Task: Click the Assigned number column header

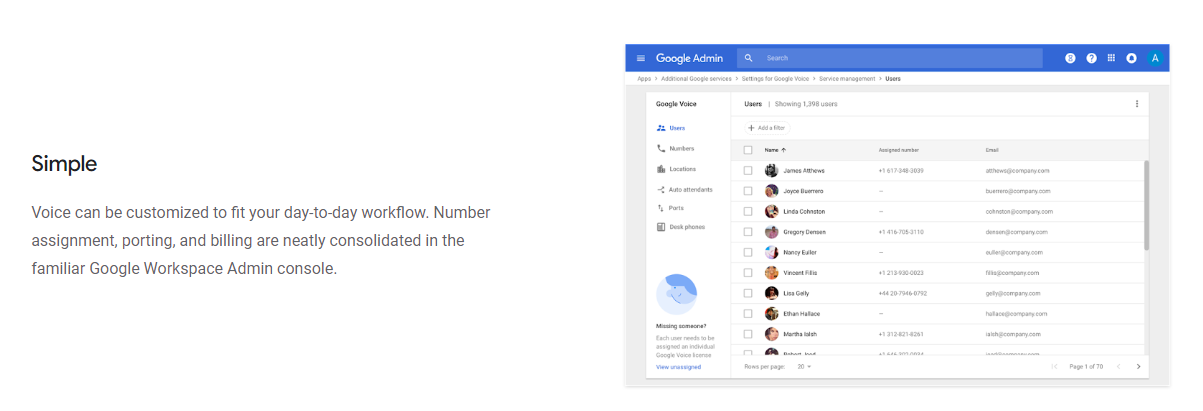Action: click(899, 150)
